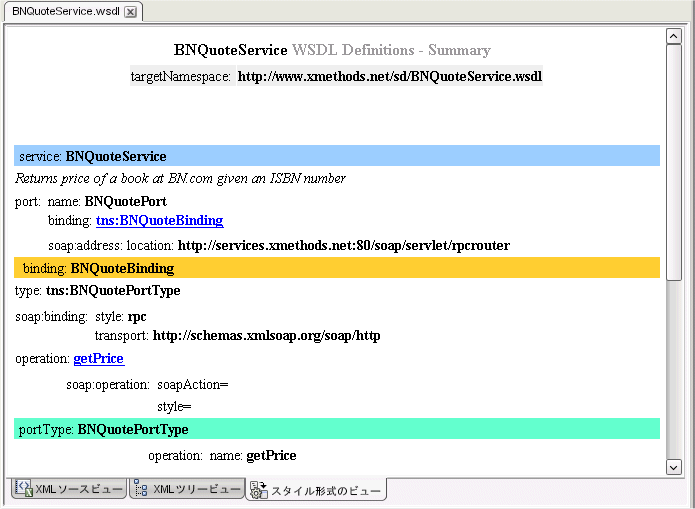Click the vertical scrollbar thumb
Viewport: 695px width, 509px height.
coord(674,162)
